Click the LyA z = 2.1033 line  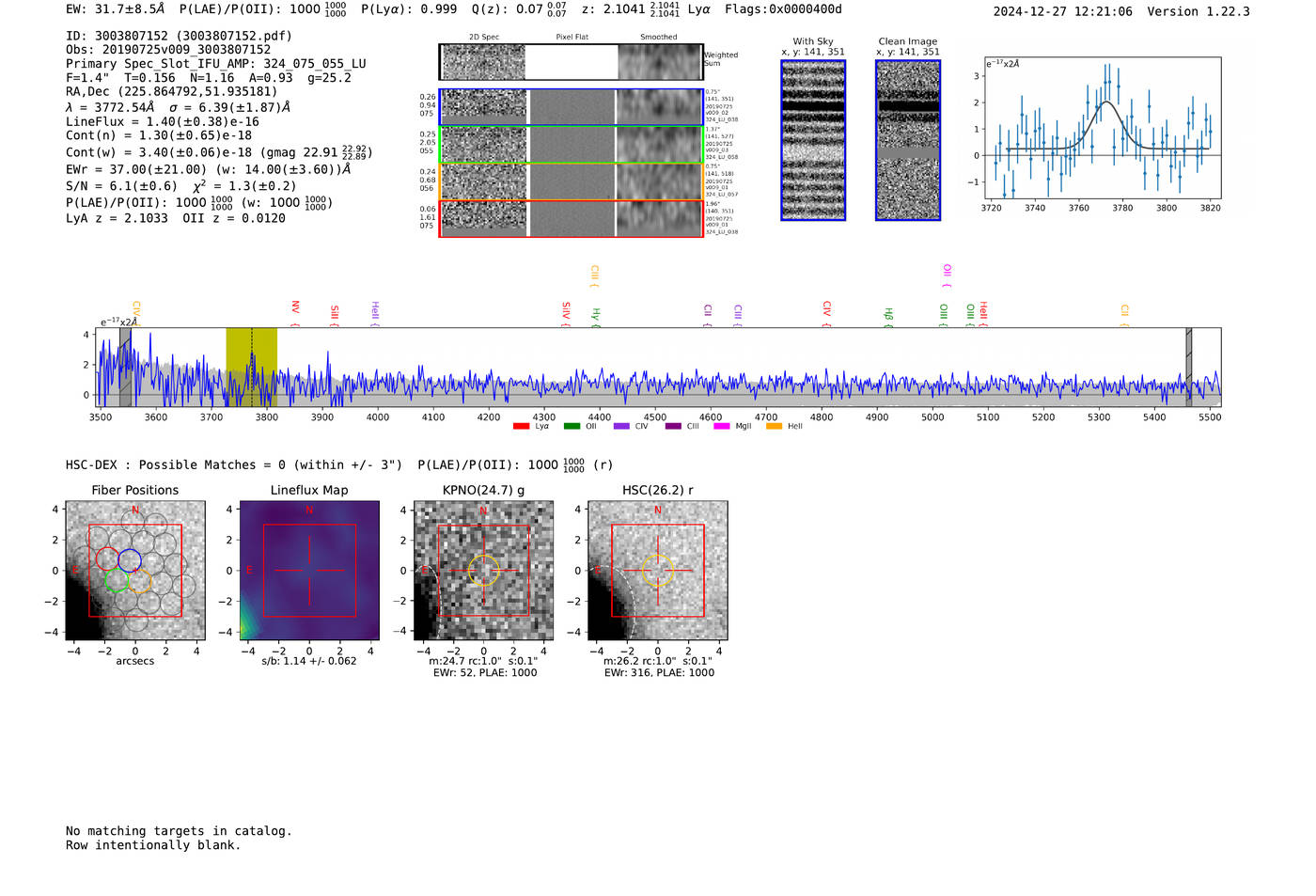tap(176, 218)
